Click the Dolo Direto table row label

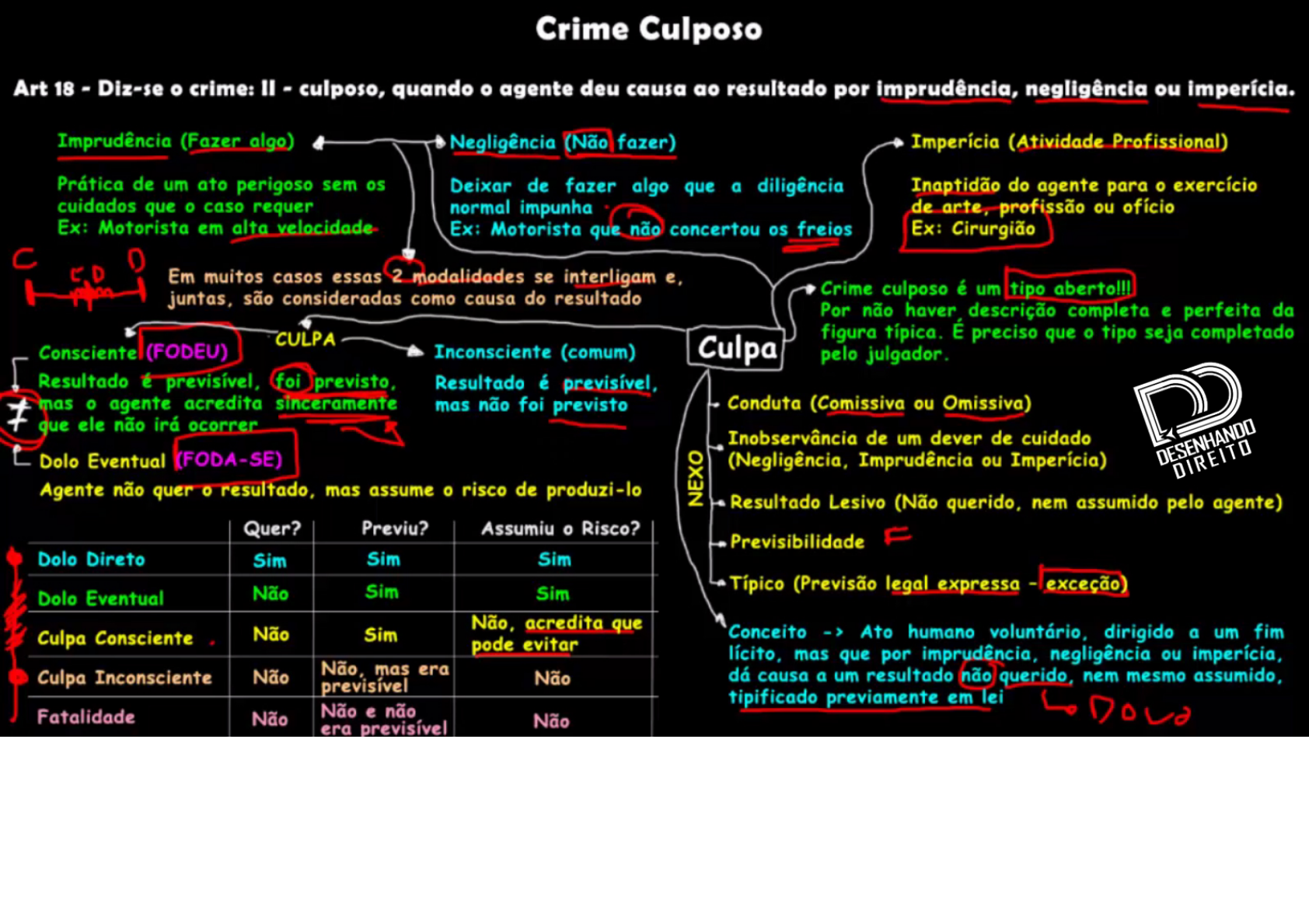[92, 560]
